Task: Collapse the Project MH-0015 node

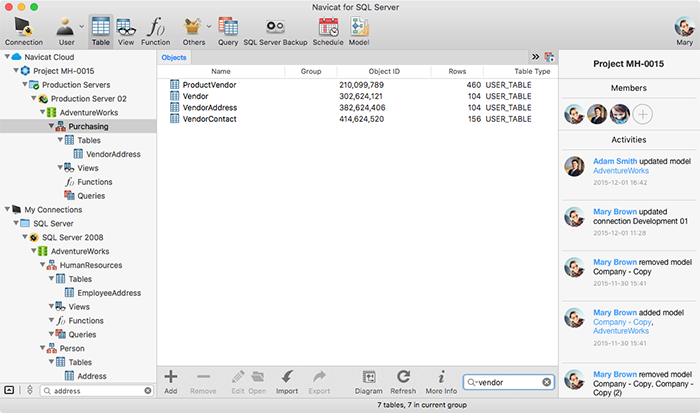Action: [x=16, y=71]
